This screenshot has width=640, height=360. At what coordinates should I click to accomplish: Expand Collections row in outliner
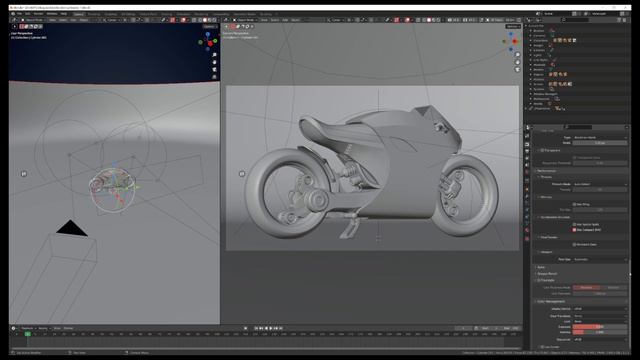click(531, 40)
